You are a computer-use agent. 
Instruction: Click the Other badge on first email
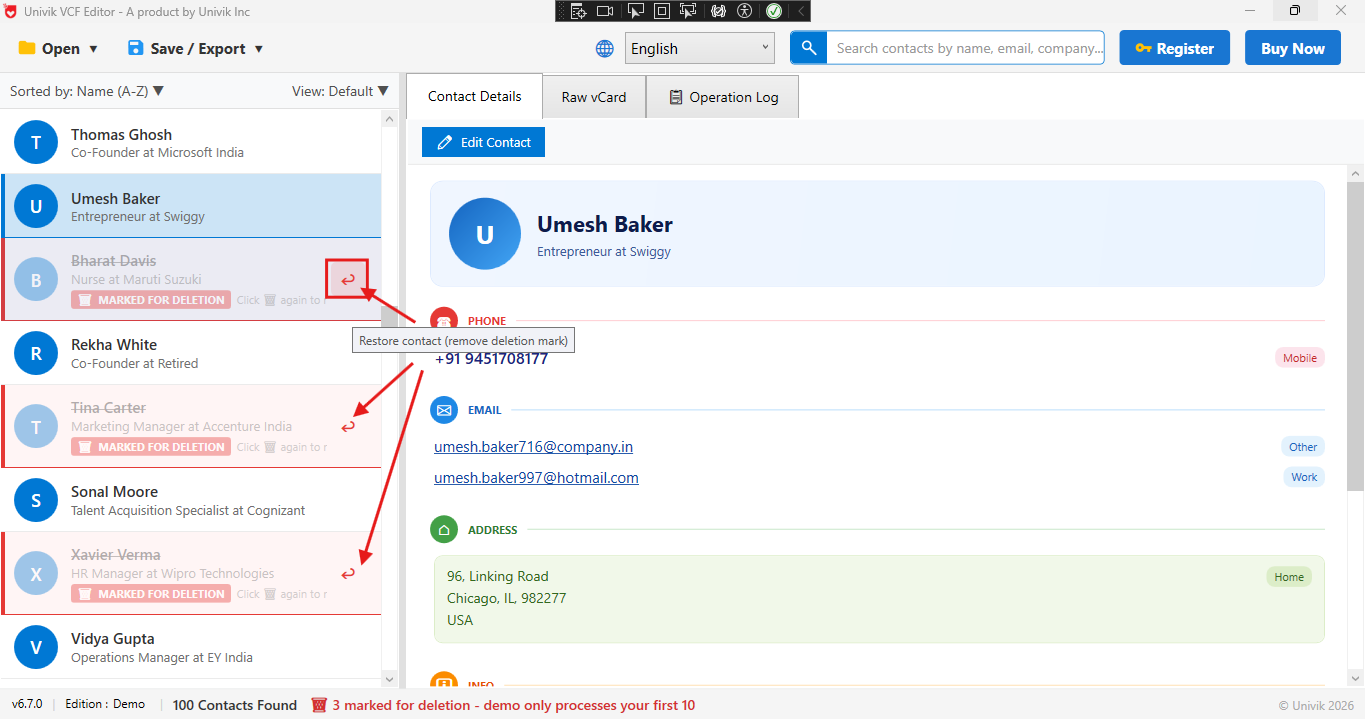click(x=1303, y=447)
